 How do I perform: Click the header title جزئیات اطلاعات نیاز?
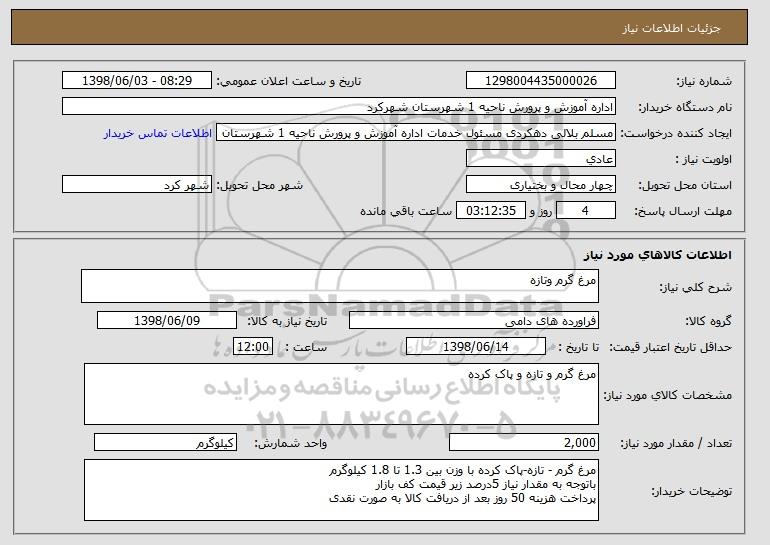tap(671, 28)
